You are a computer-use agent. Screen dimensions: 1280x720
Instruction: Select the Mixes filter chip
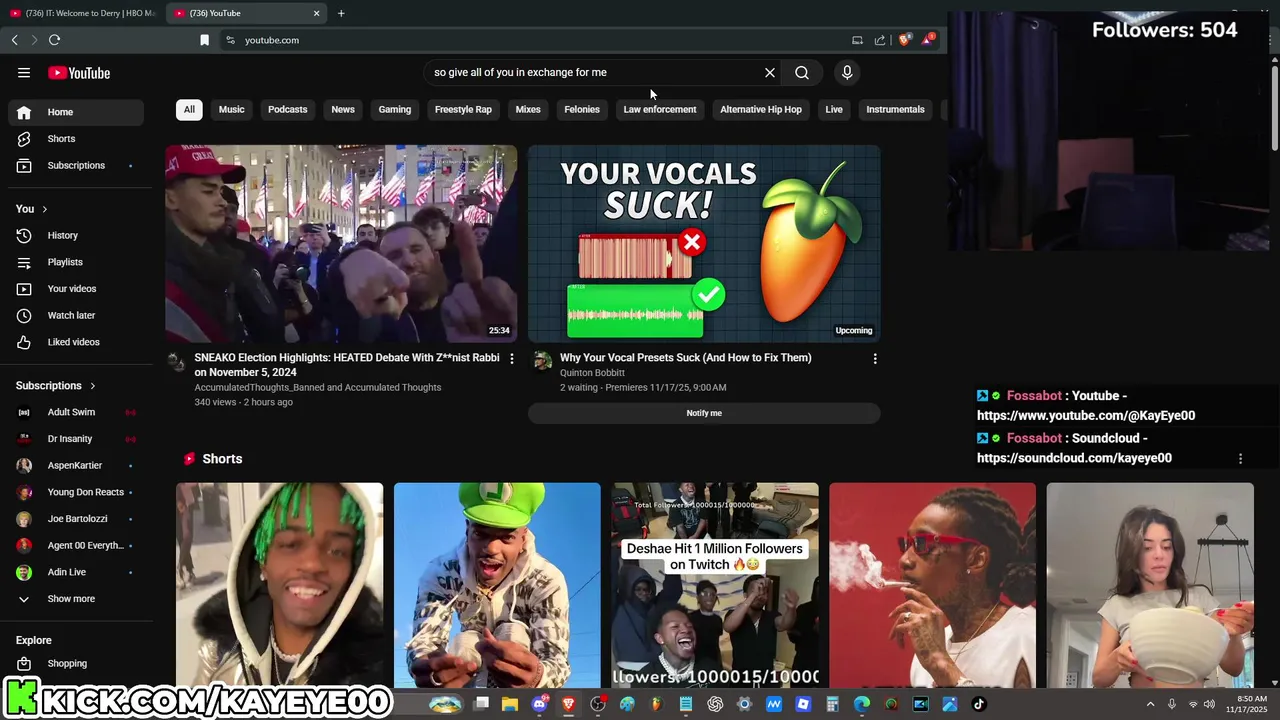point(528,109)
